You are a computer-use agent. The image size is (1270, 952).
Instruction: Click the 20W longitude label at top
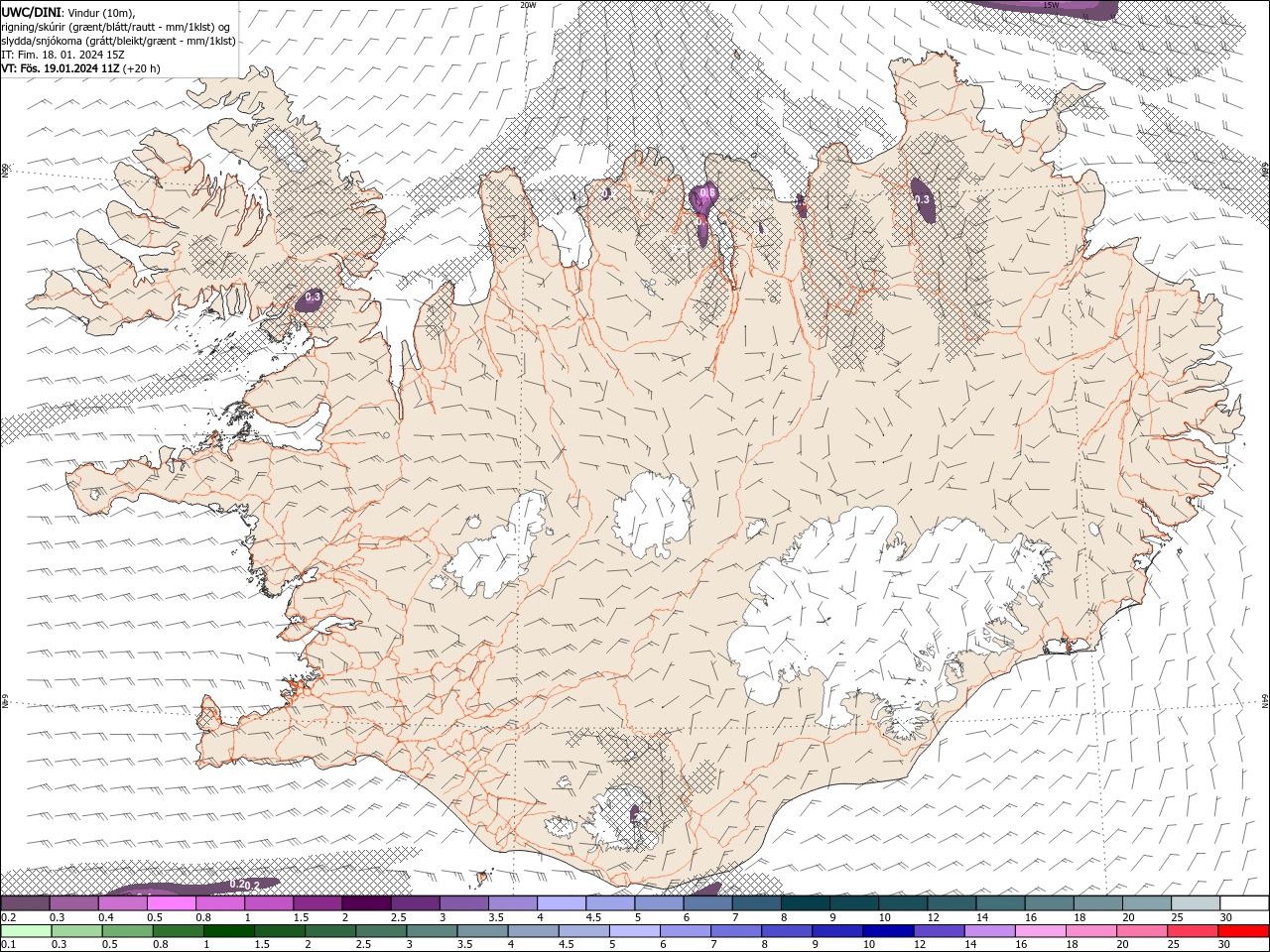[528, 5]
